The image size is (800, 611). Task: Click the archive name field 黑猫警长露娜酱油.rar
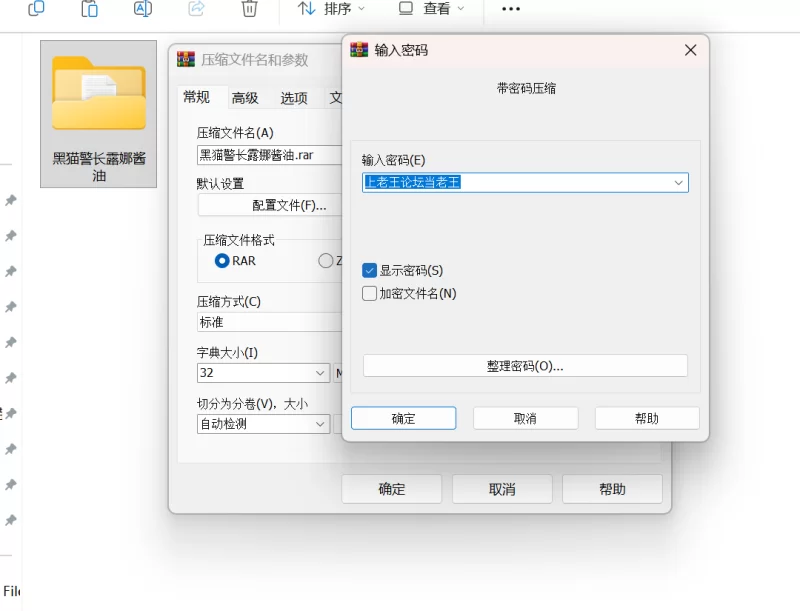(269, 155)
